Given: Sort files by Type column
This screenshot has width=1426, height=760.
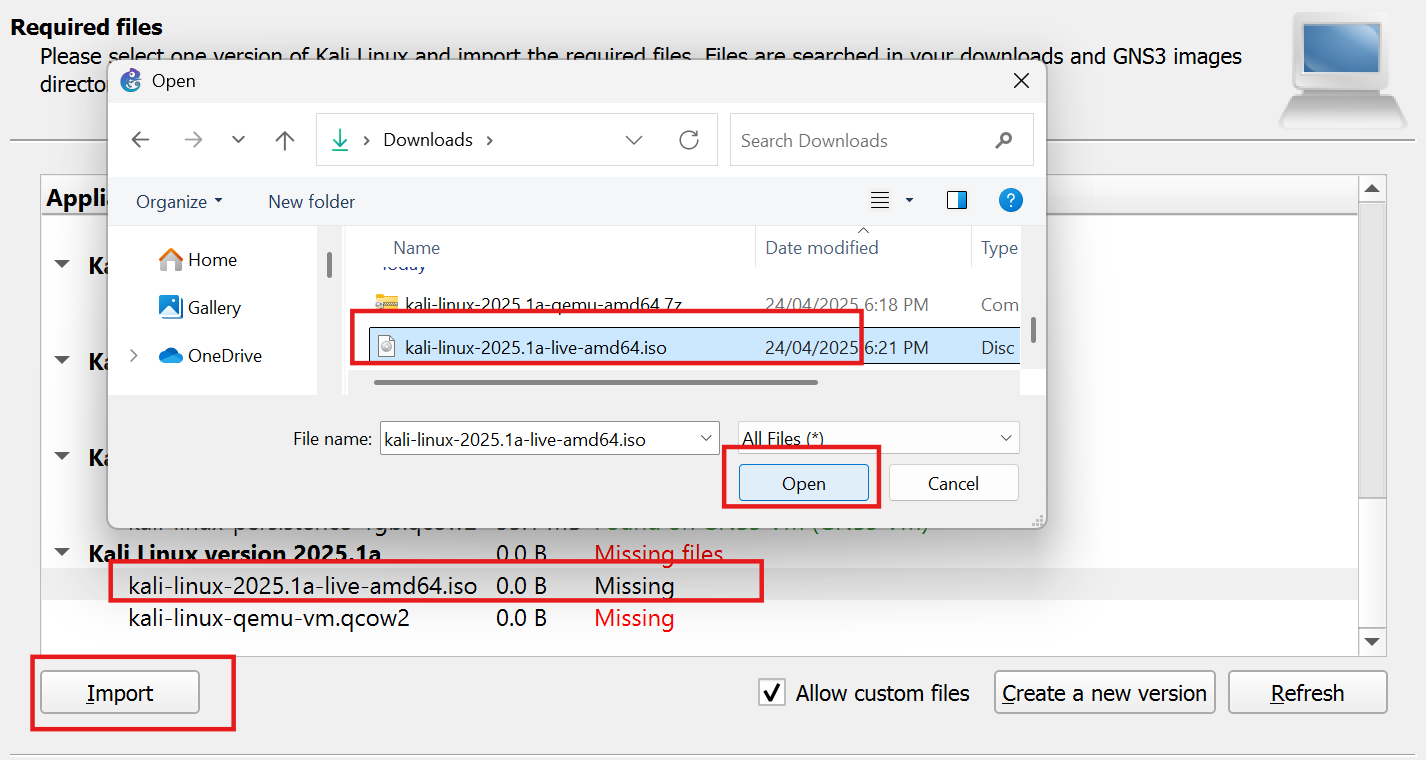Looking at the screenshot, I should (999, 248).
